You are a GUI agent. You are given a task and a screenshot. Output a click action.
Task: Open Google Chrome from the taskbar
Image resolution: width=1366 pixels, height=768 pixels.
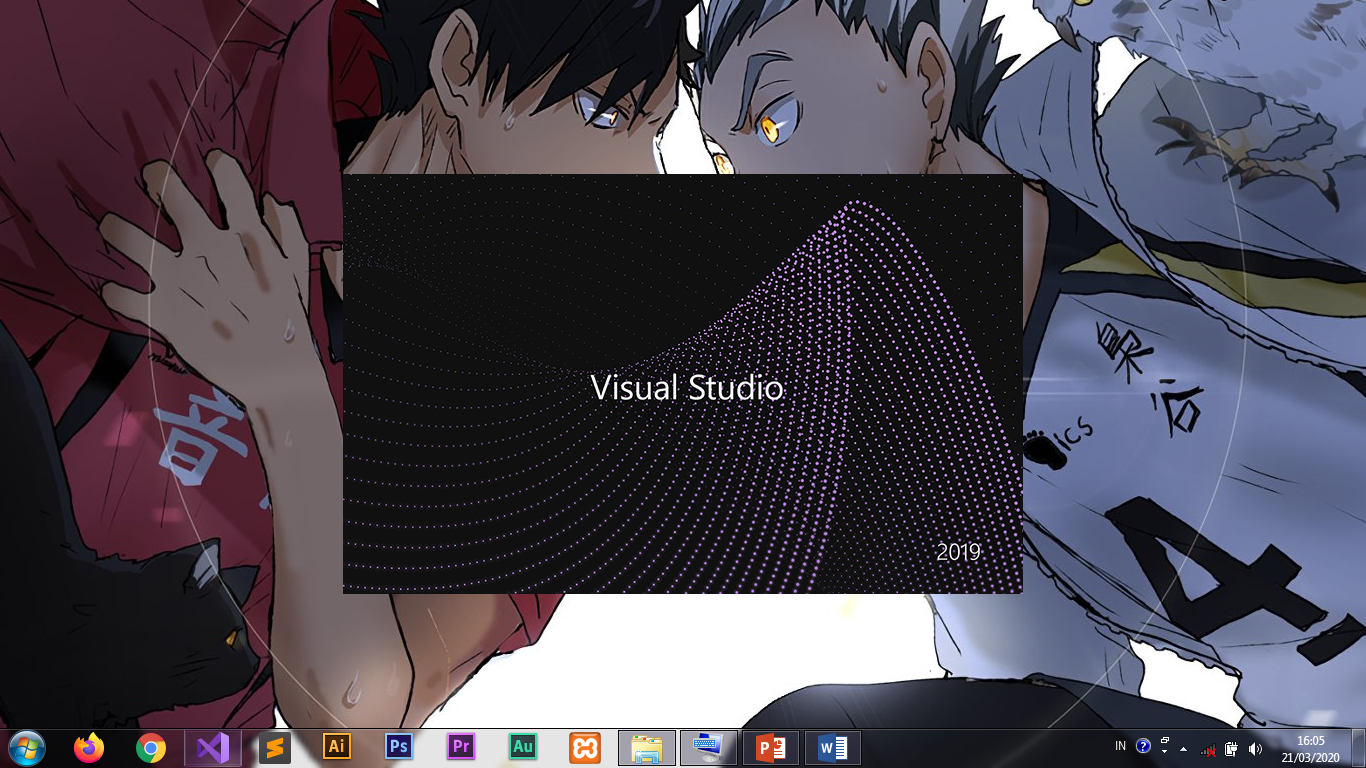[x=151, y=748]
